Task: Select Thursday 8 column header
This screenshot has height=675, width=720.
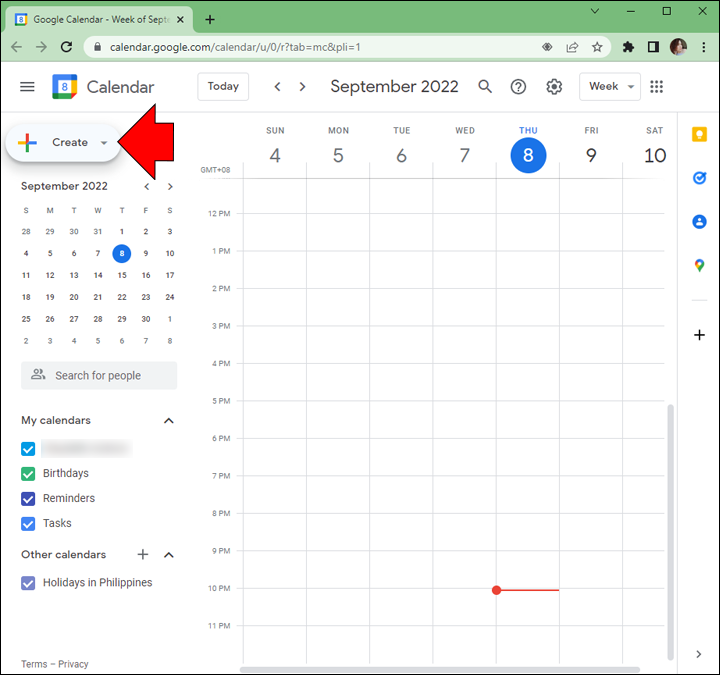Action: (x=528, y=150)
